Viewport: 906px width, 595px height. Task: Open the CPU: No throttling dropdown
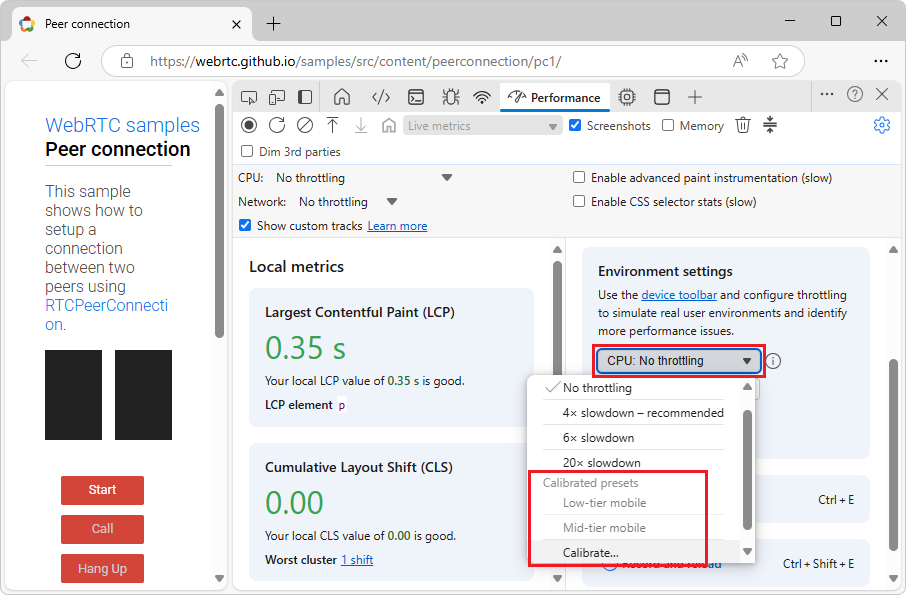[678, 360]
